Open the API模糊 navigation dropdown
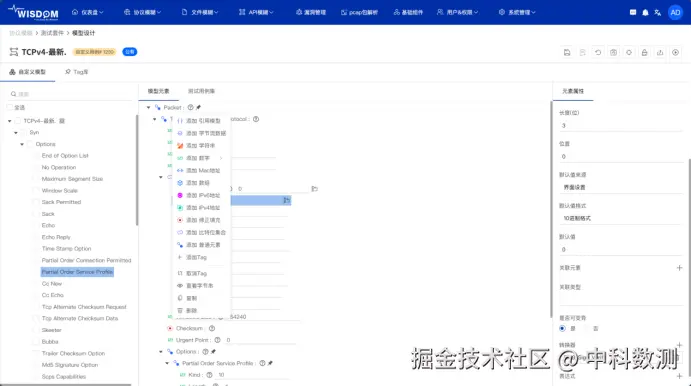 pos(256,12)
